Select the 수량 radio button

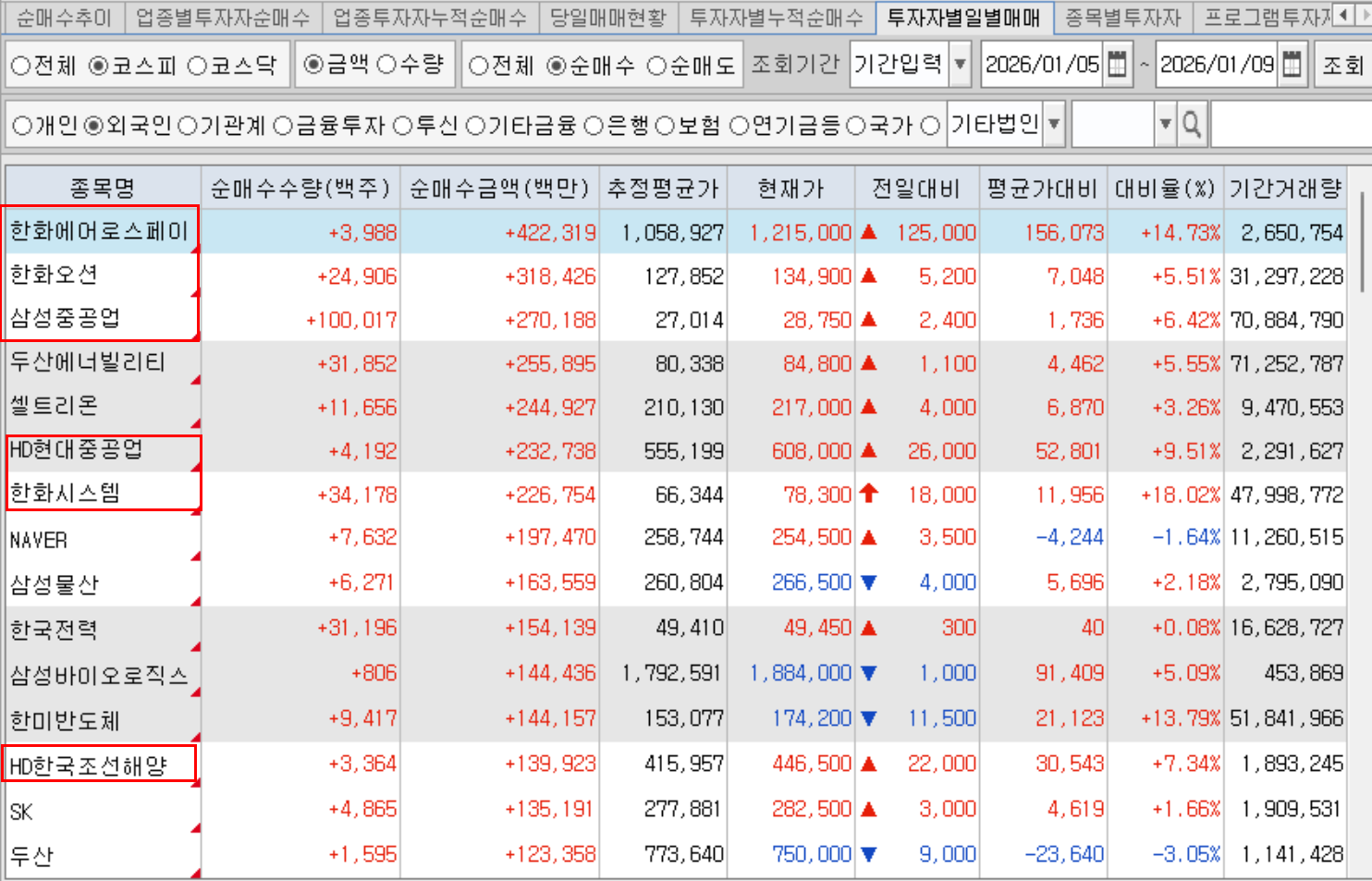coord(387,65)
